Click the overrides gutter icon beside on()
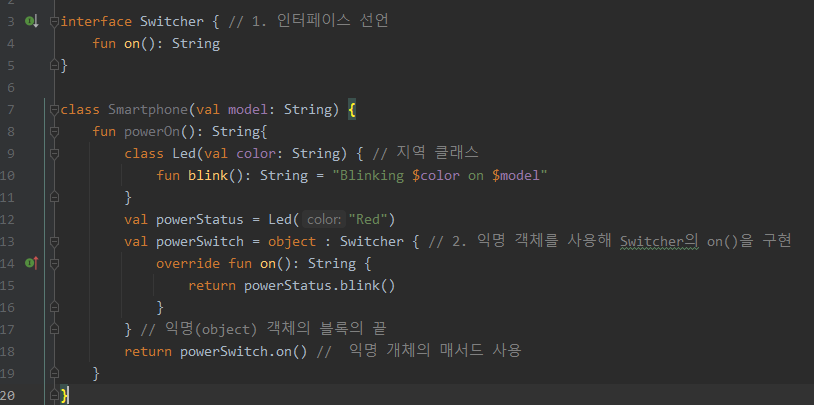Image resolution: width=814 pixels, height=405 pixels. (x=32, y=264)
